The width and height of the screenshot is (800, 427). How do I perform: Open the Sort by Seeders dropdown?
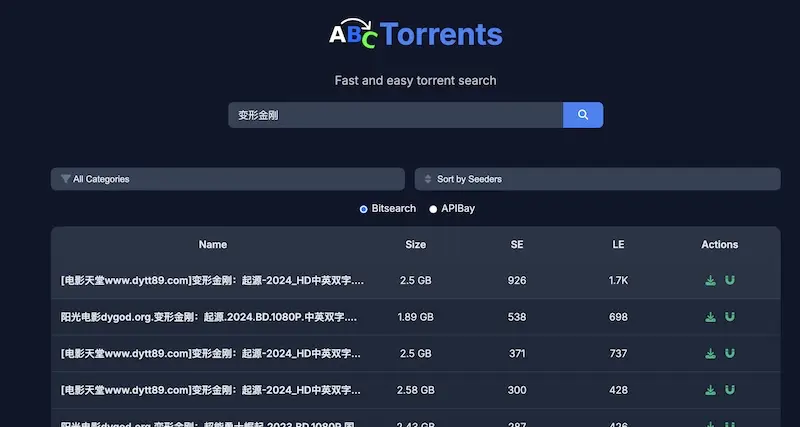(597, 179)
